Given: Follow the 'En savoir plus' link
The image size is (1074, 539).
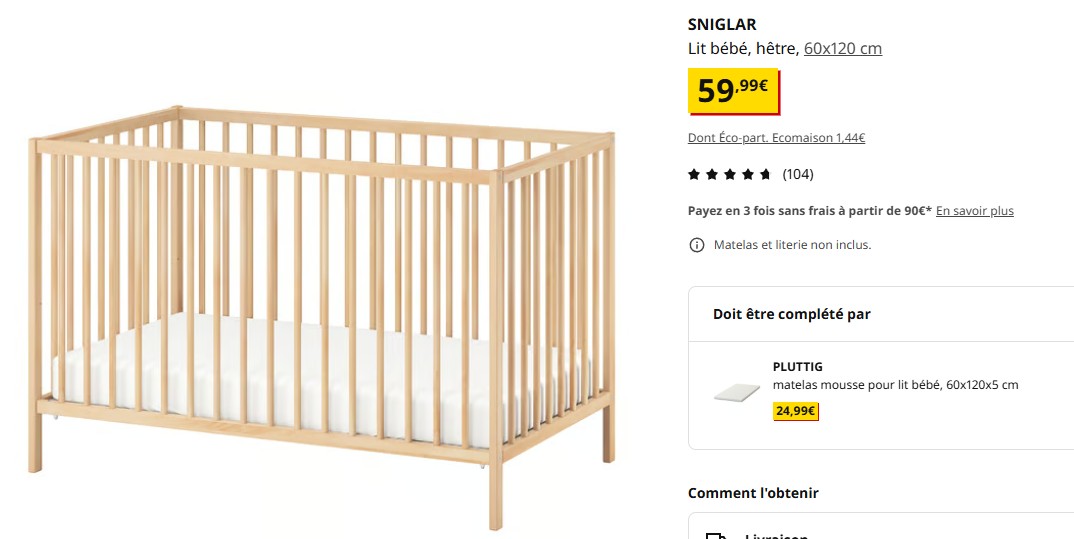Looking at the screenshot, I should pyautogui.click(x=974, y=211).
